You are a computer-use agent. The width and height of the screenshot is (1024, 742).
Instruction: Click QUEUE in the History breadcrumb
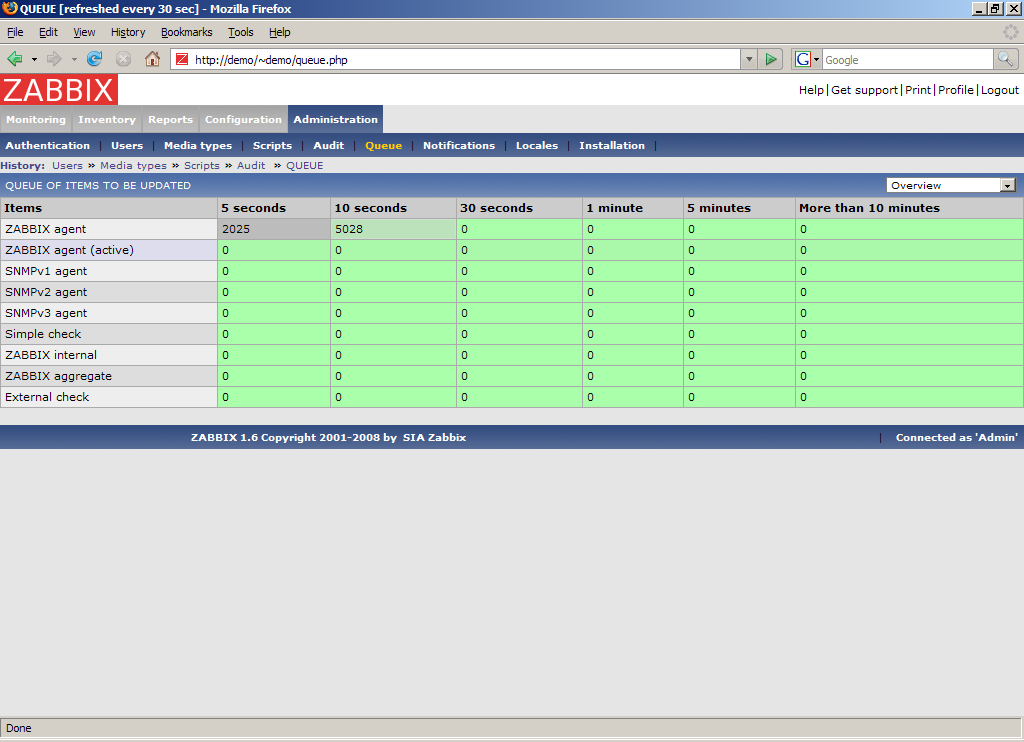305,166
